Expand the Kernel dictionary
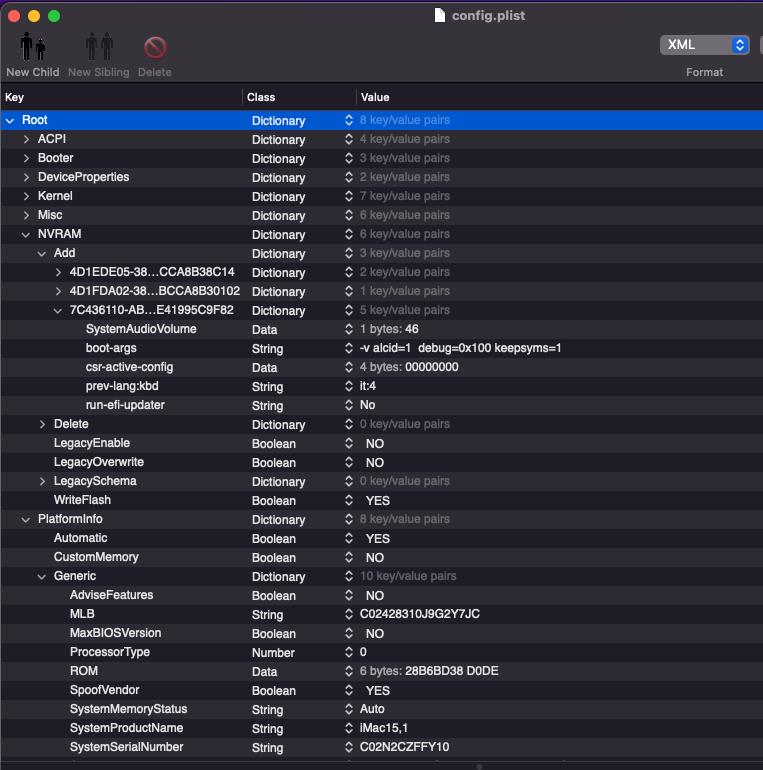The height and width of the screenshot is (770, 763). 27,196
